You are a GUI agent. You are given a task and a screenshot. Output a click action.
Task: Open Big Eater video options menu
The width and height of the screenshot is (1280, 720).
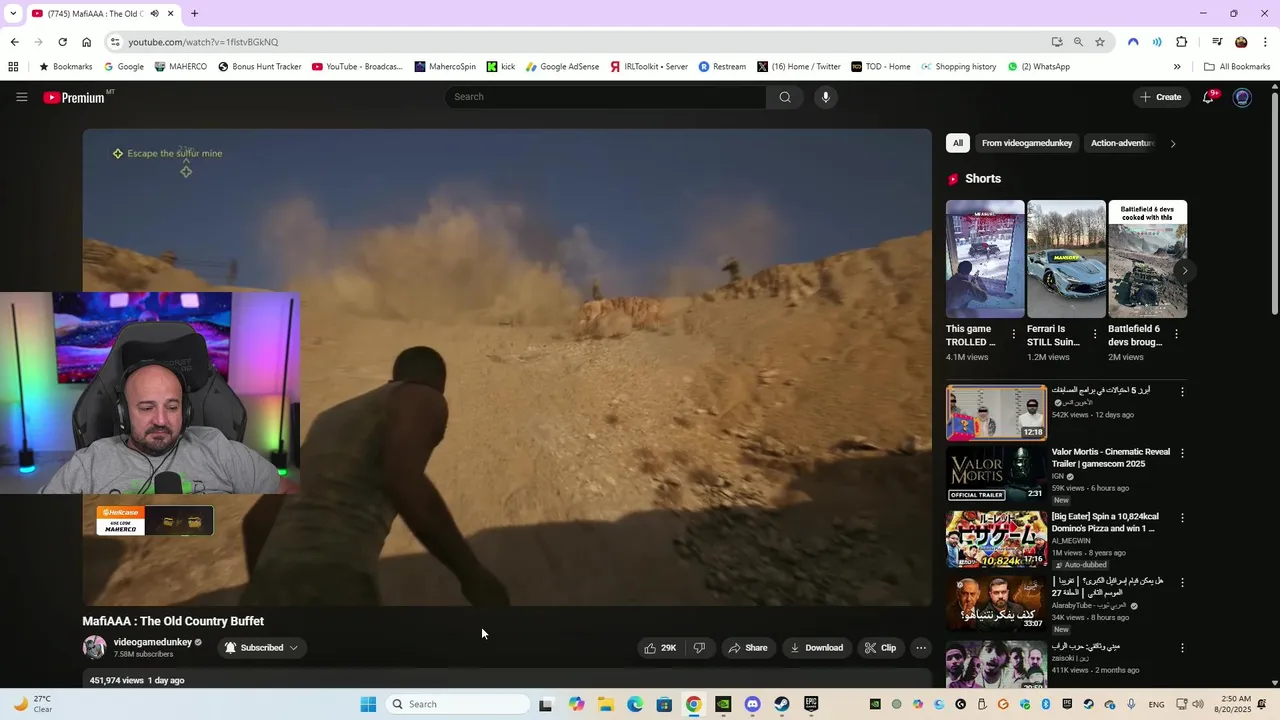[1182, 518]
